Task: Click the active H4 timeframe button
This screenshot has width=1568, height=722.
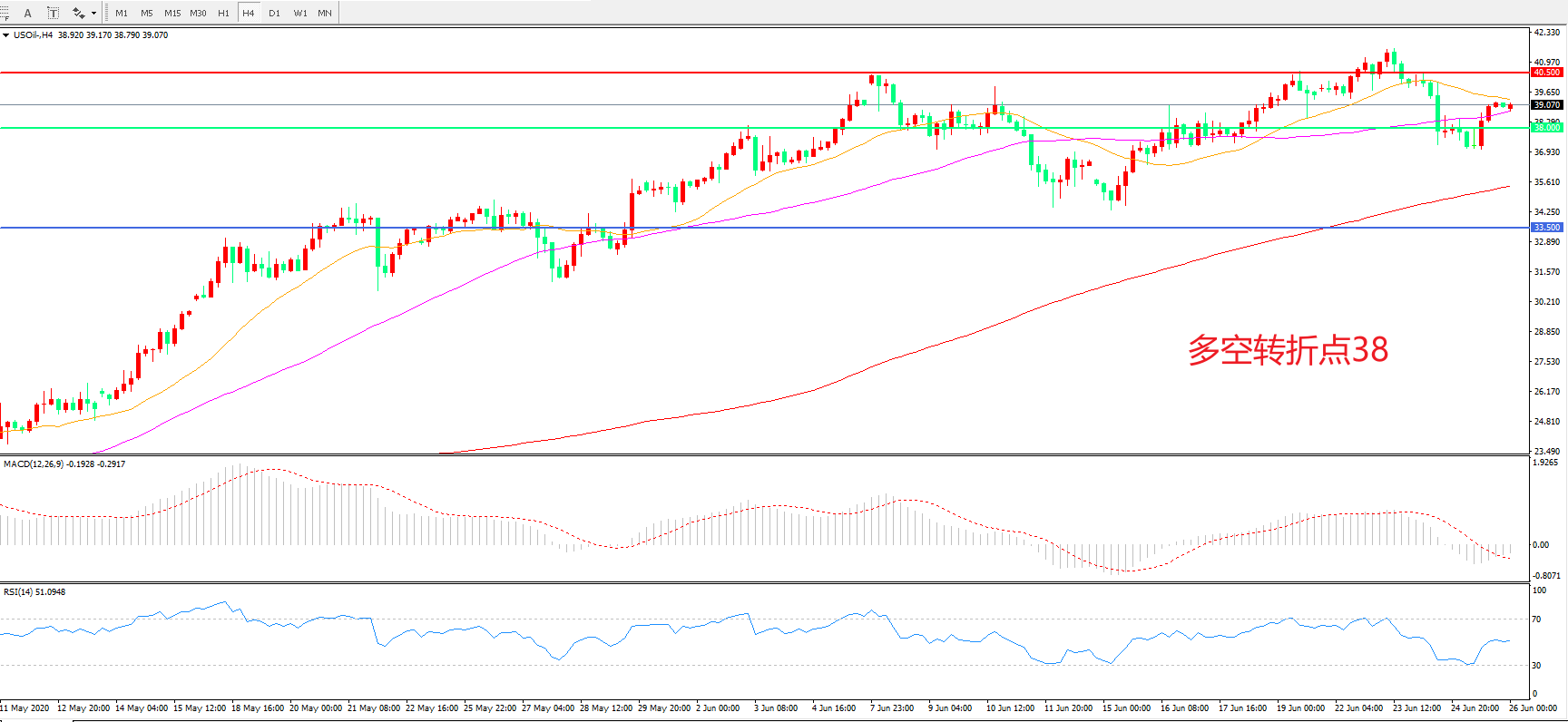Action: coord(249,13)
